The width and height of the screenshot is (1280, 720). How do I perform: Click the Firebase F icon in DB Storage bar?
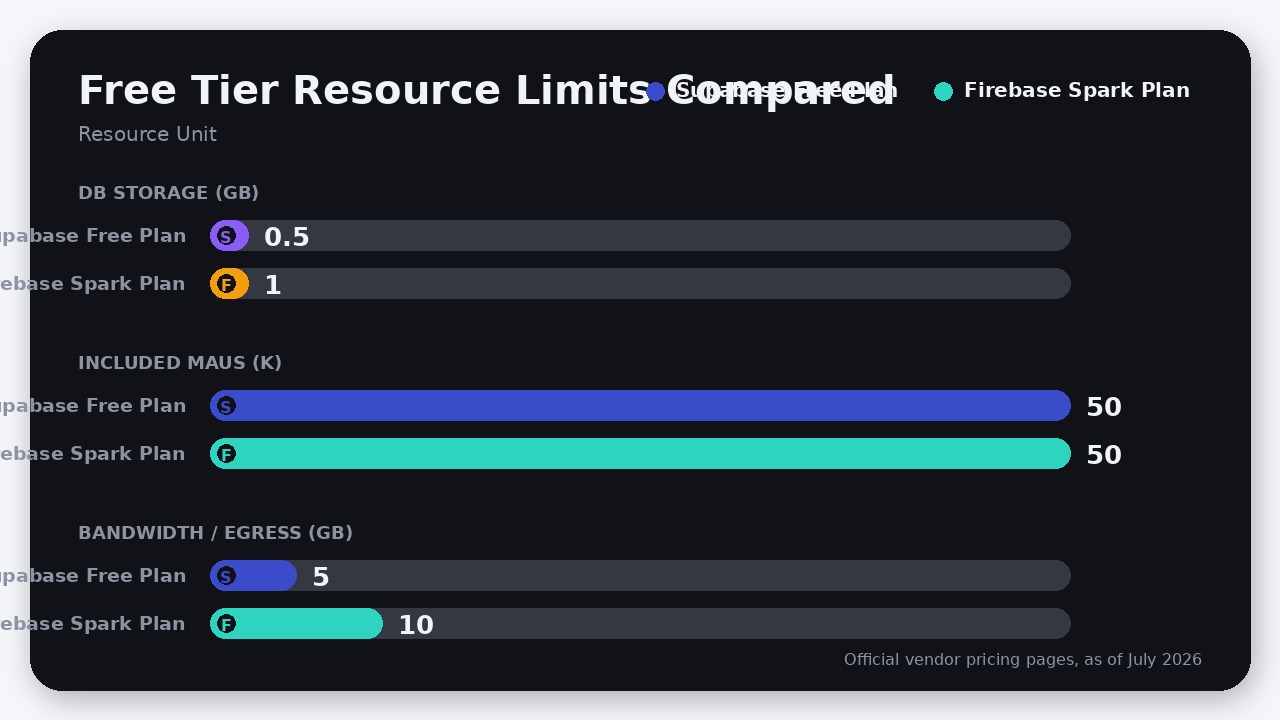click(226, 284)
